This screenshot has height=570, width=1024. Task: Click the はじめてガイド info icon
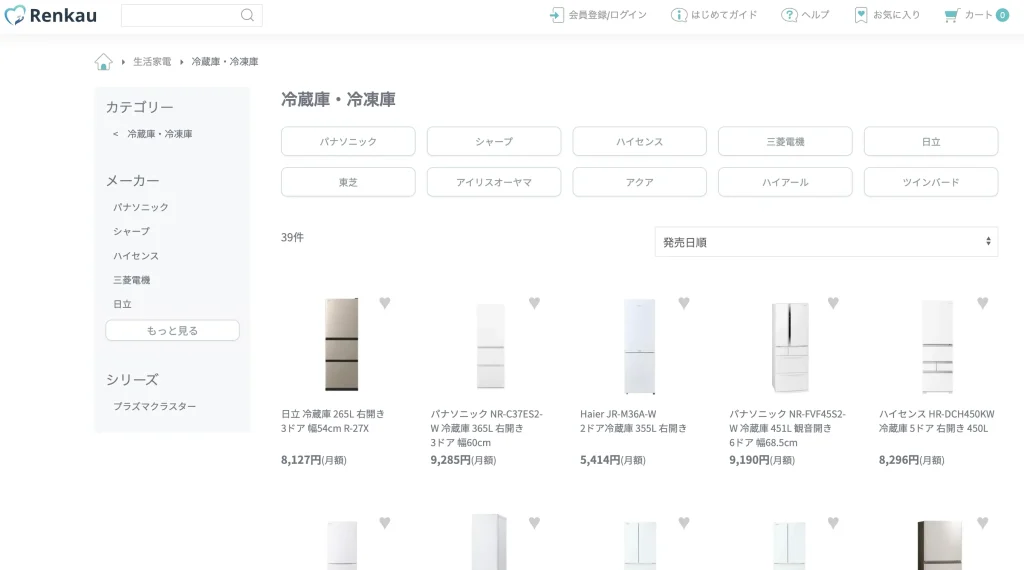click(679, 15)
